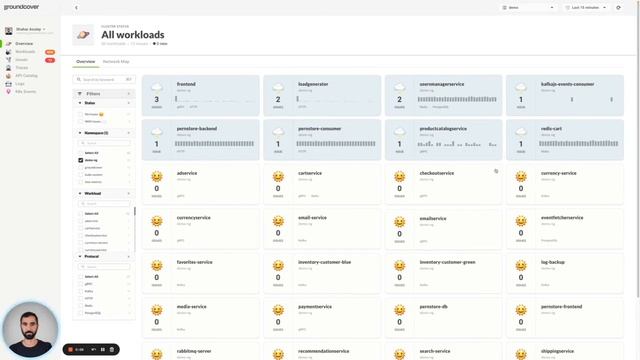640x360 pixels.
Task: Click the orange badge next to Workloads
Action: point(50,52)
